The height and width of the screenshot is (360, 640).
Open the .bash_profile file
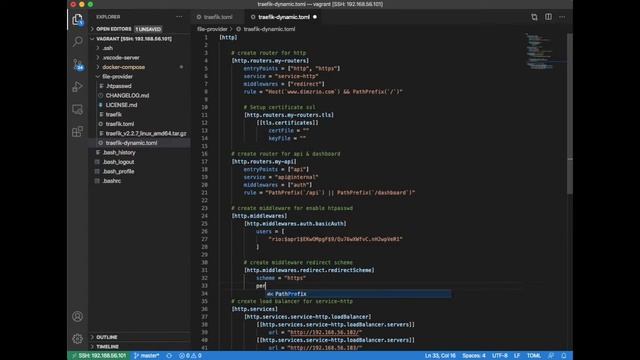tap(140, 171)
